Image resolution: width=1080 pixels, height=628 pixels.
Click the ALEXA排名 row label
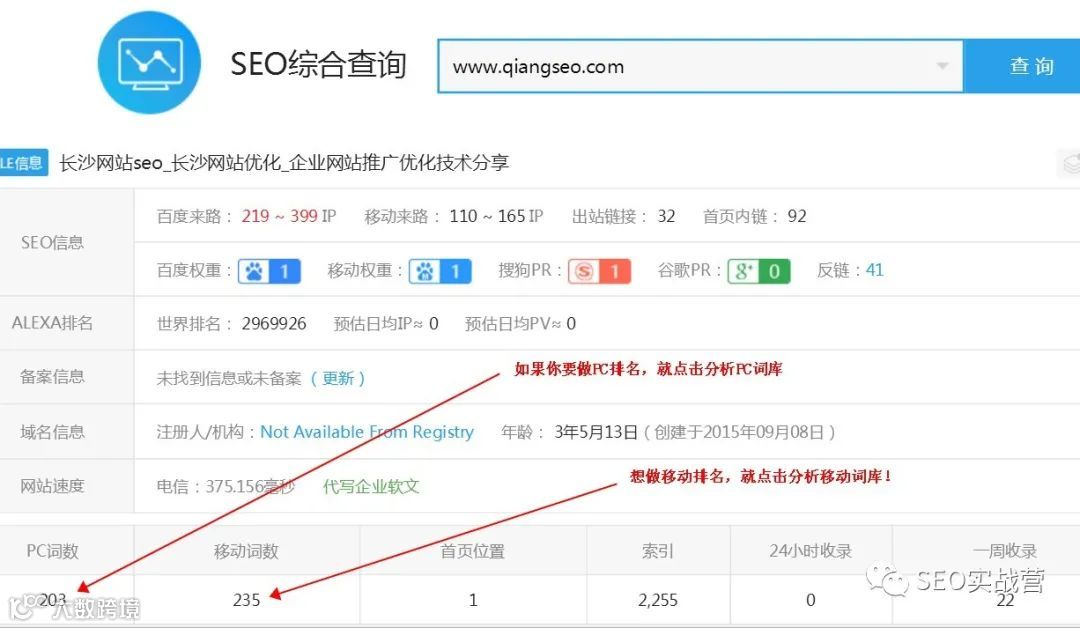point(52,323)
